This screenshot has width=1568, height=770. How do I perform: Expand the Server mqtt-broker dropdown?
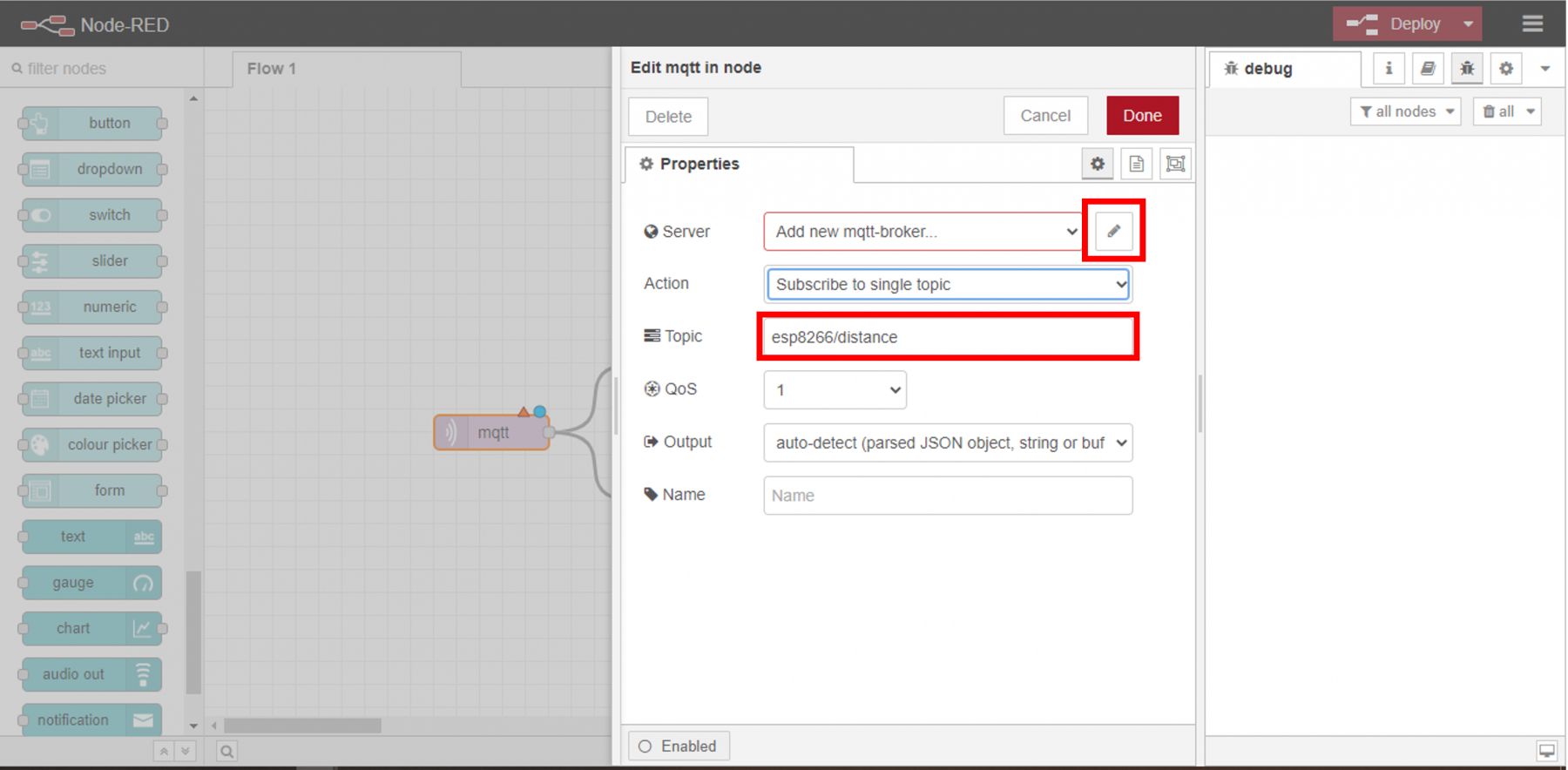point(923,232)
